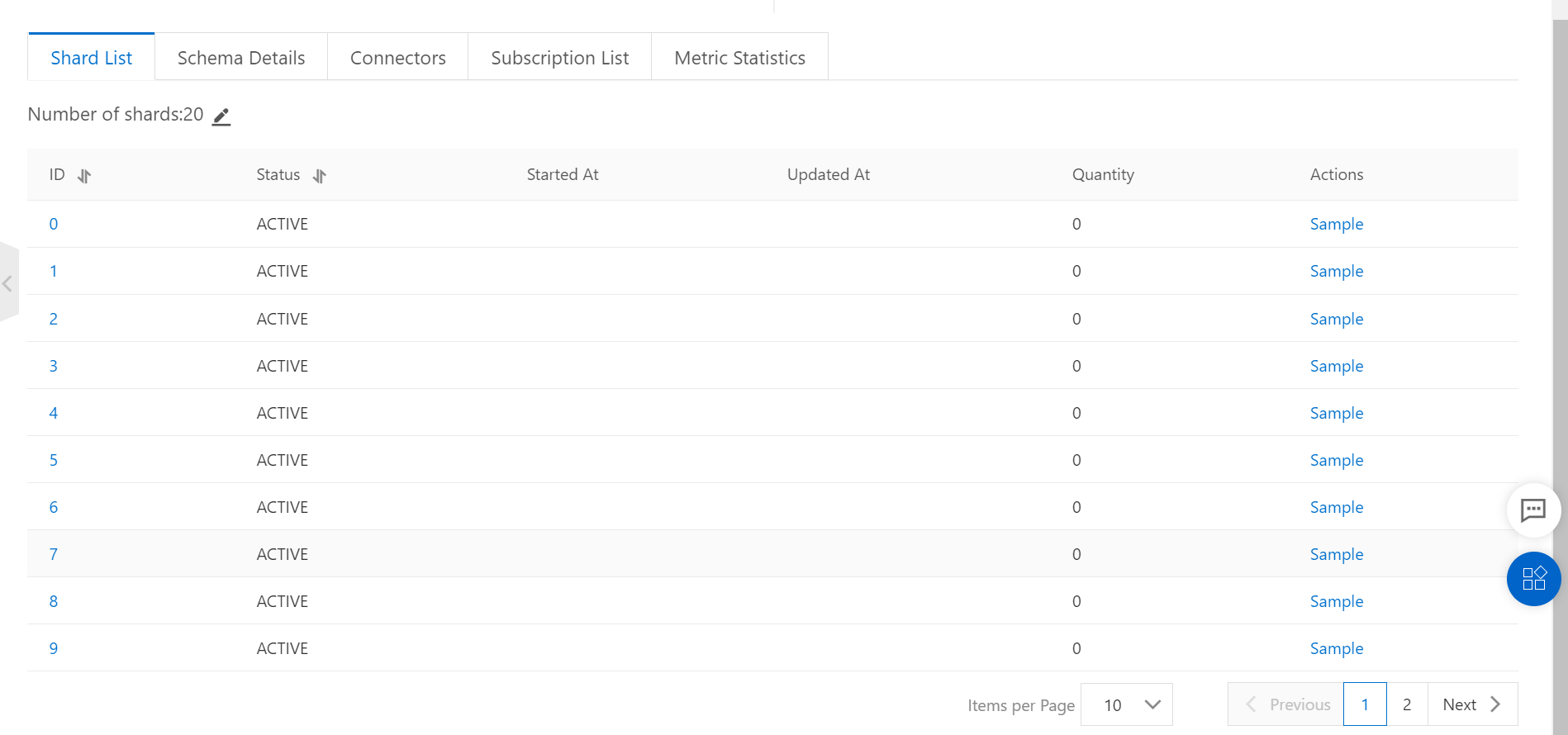1568x735 pixels.
Task: Click Sample for shard 5
Action: click(1336, 460)
